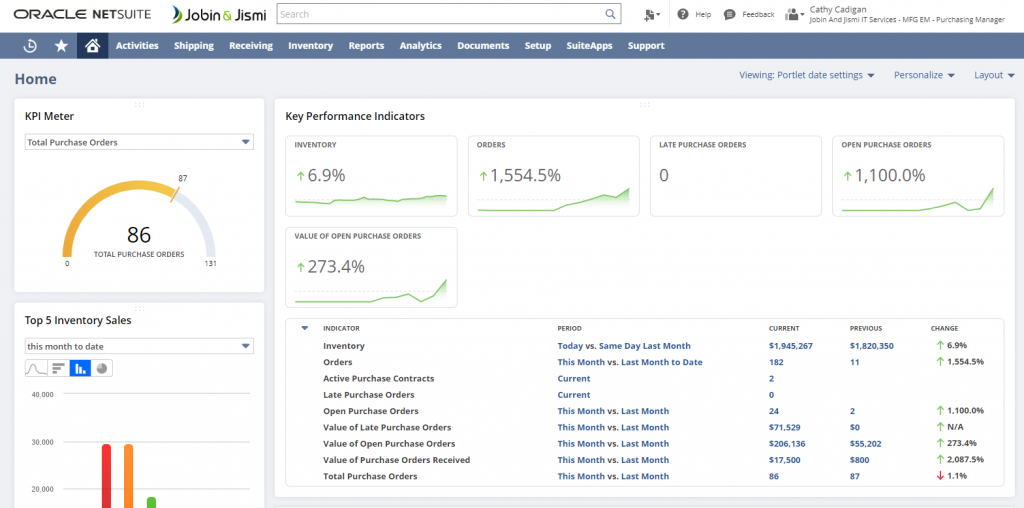Open the Late Purchase Orders indicator link
This screenshot has width=1024, height=508.
click(x=370, y=395)
